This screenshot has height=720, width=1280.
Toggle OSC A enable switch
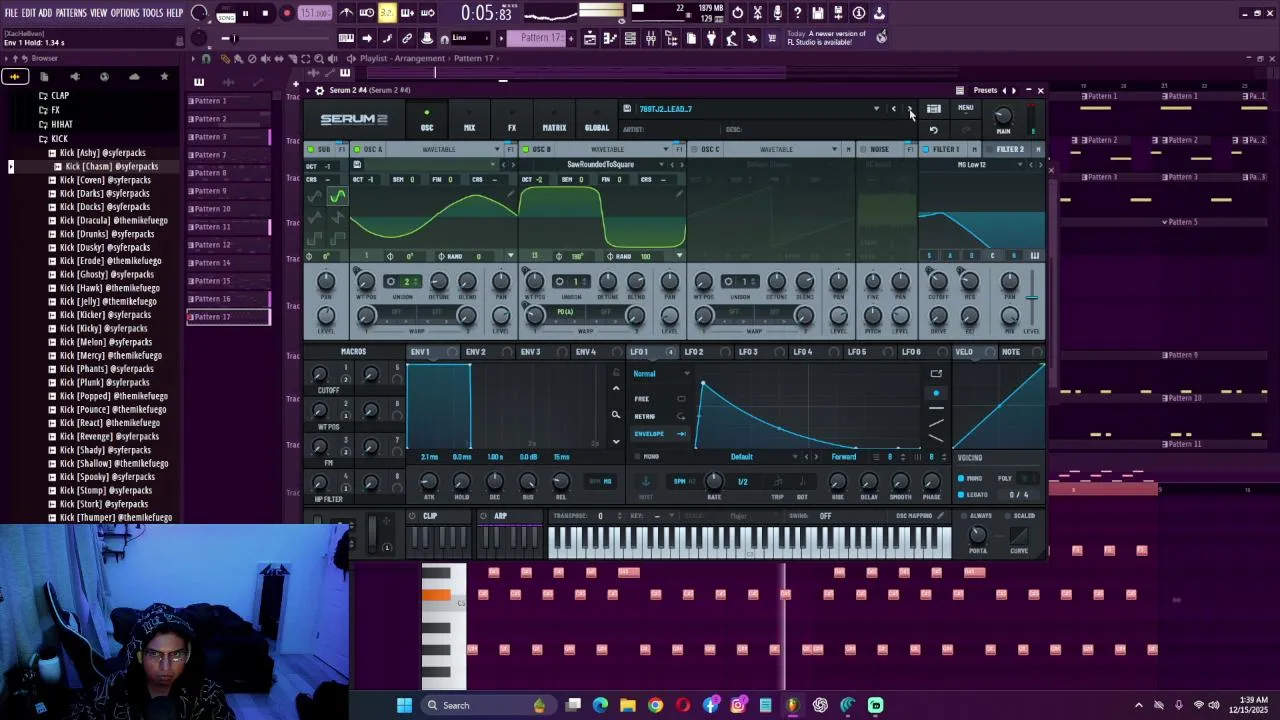[x=357, y=149]
